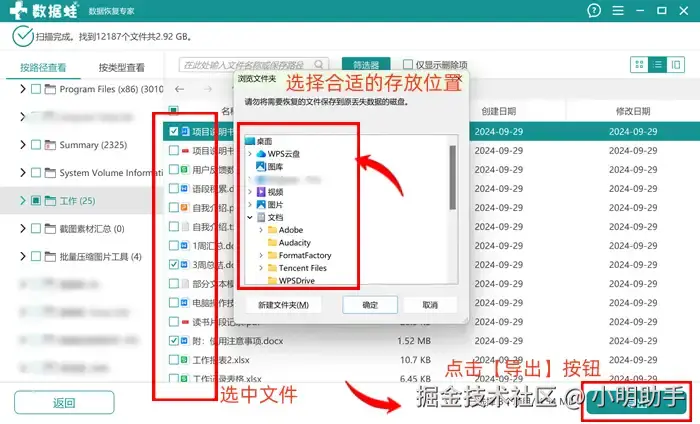This screenshot has height=424, width=700.
Task: Click the 返回 back button
Action: [64, 403]
